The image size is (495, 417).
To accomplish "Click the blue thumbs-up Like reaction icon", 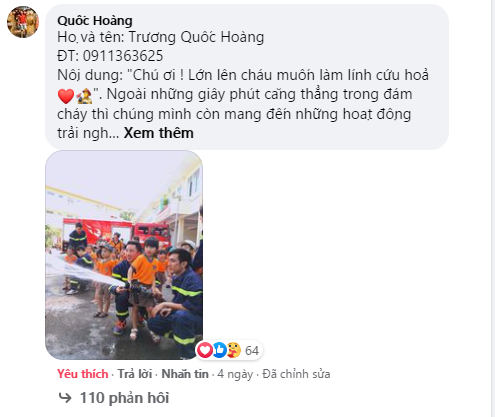I will [x=219, y=350].
